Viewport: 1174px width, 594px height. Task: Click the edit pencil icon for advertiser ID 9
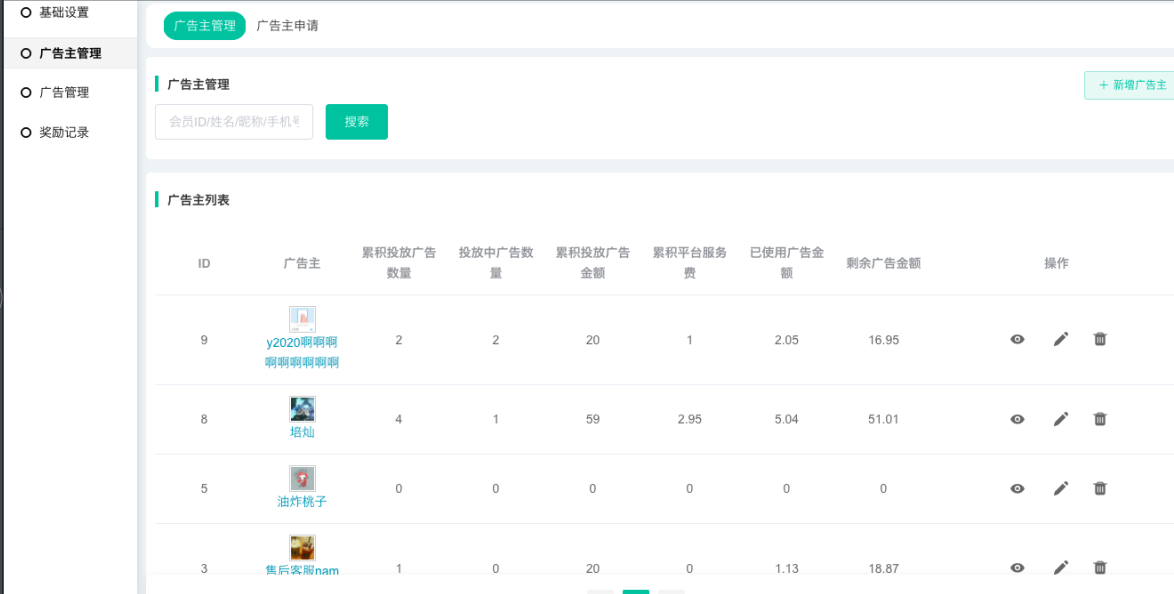(x=1061, y=339)
